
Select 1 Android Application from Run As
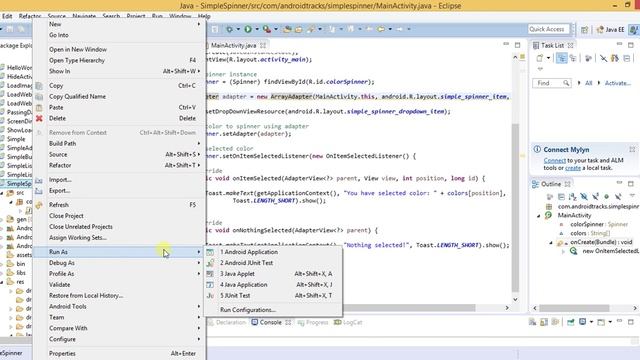pyautogui.click(x=273, y=252)
